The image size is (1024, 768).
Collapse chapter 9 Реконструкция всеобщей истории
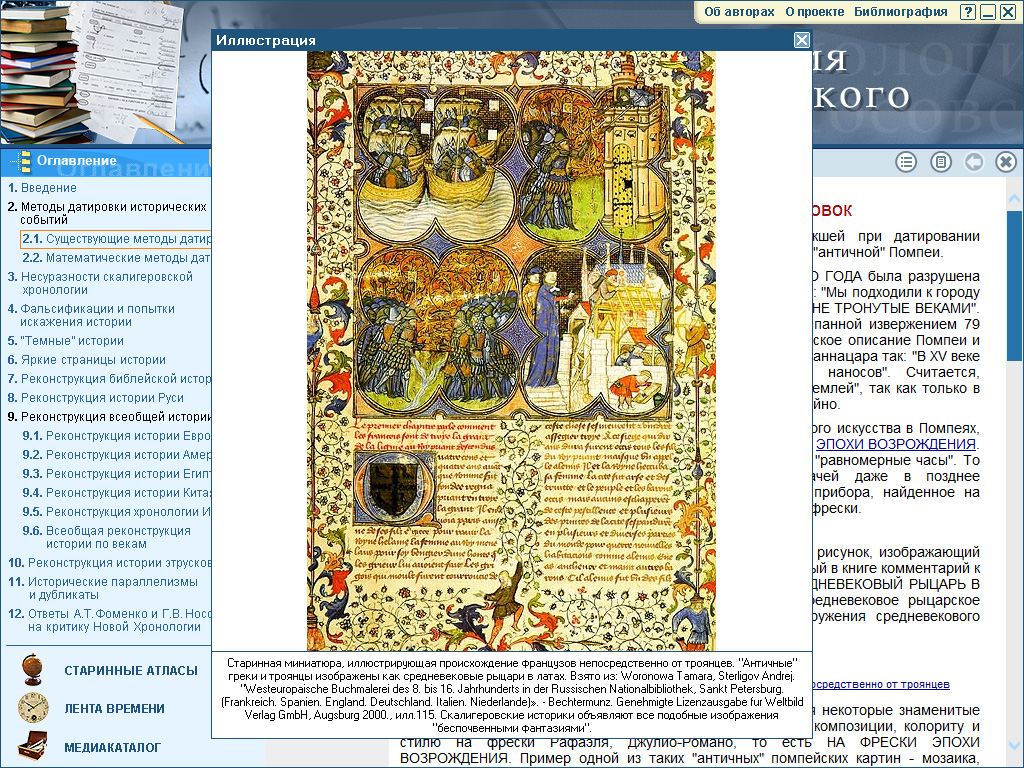[x=109, y=417]
